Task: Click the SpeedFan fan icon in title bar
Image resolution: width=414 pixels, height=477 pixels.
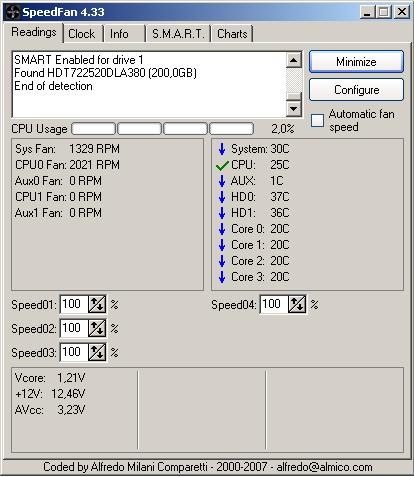Action: (13, 12)
